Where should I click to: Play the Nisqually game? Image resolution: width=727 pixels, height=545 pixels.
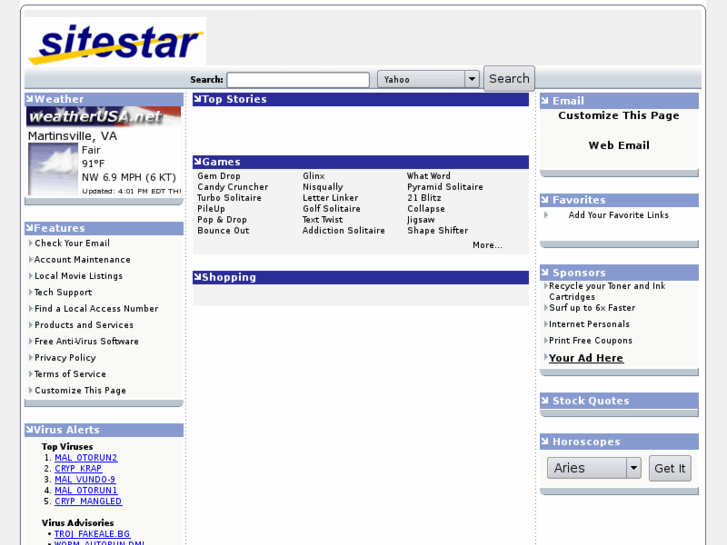tap(323, 187)
